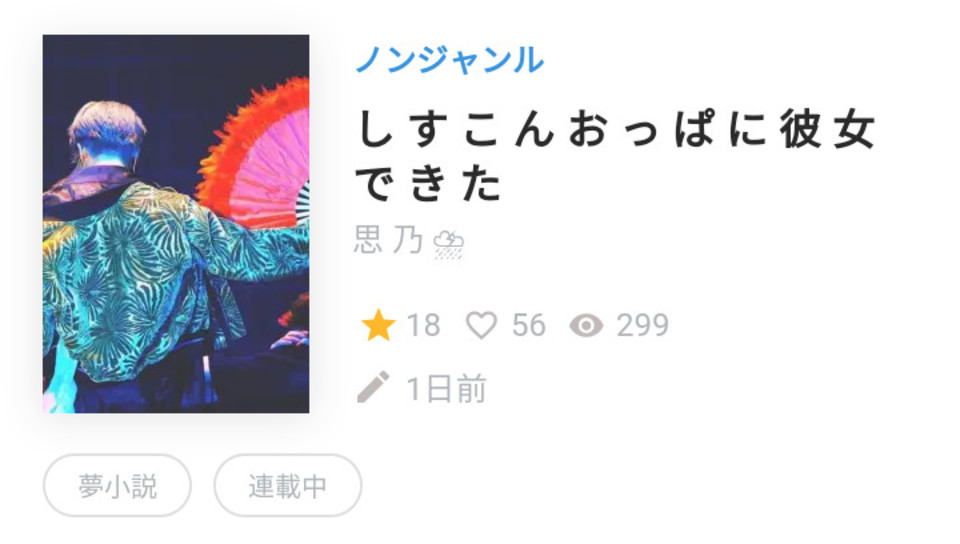Open the ノンジャンル genre link
This screenshot has height=544, width=960.
(450, 60)
